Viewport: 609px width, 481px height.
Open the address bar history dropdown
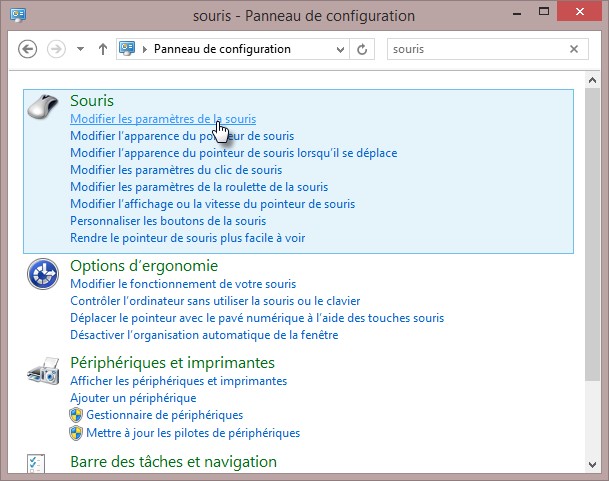340,49
